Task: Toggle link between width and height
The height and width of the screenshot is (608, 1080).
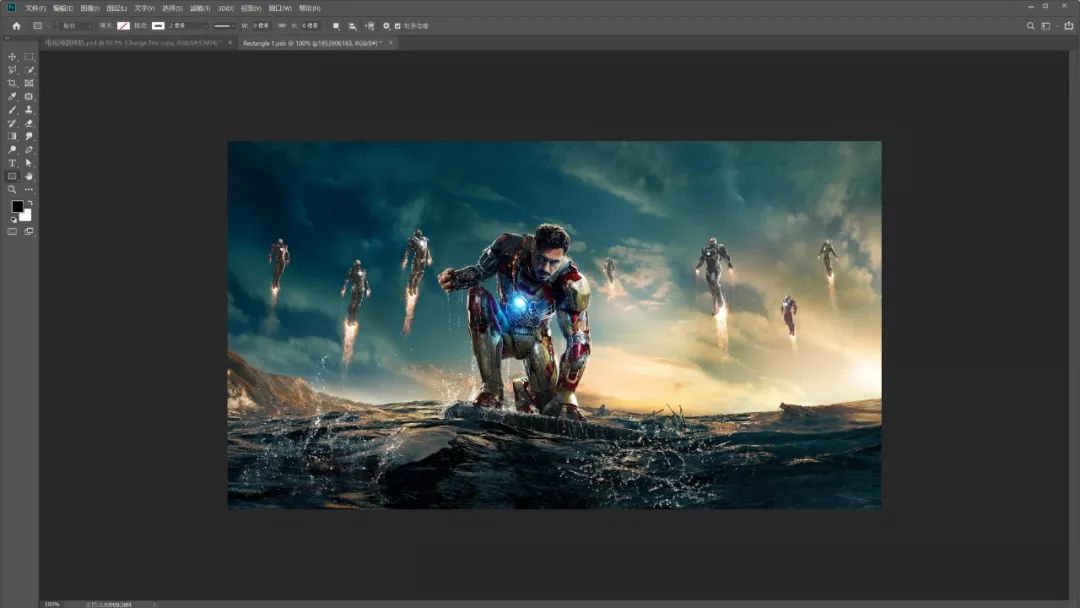Action: (x=282, y=26)
